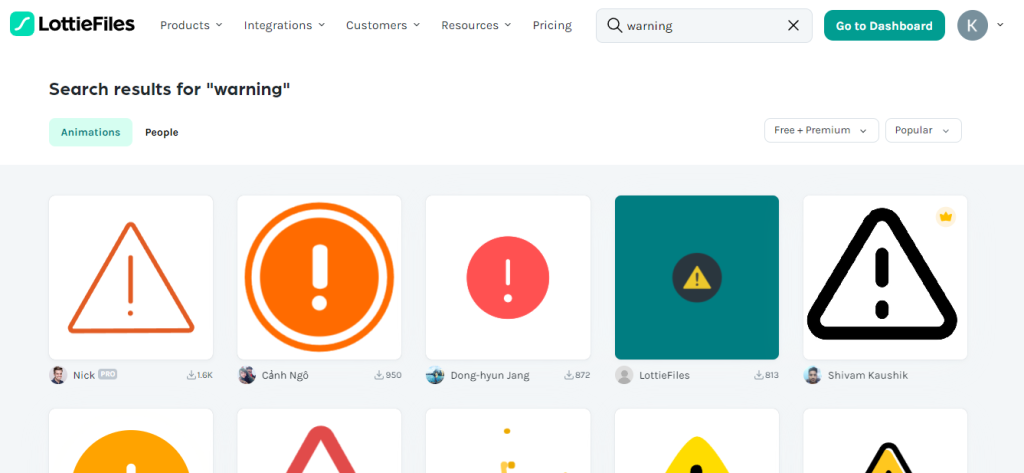Click the premium crown badge on the black triangle animation
The image size is (1024, 473).
944,217
